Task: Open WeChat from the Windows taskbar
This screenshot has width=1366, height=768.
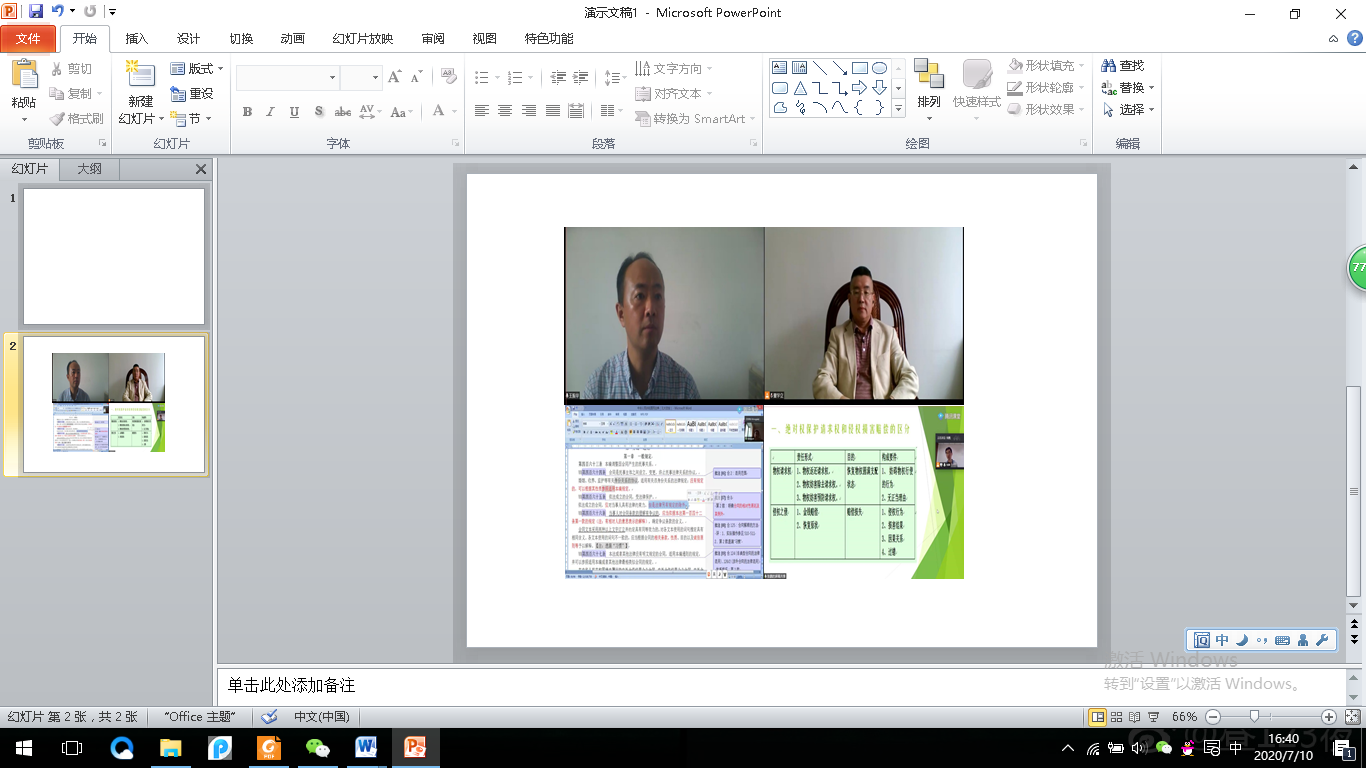Action: point(317,748)
